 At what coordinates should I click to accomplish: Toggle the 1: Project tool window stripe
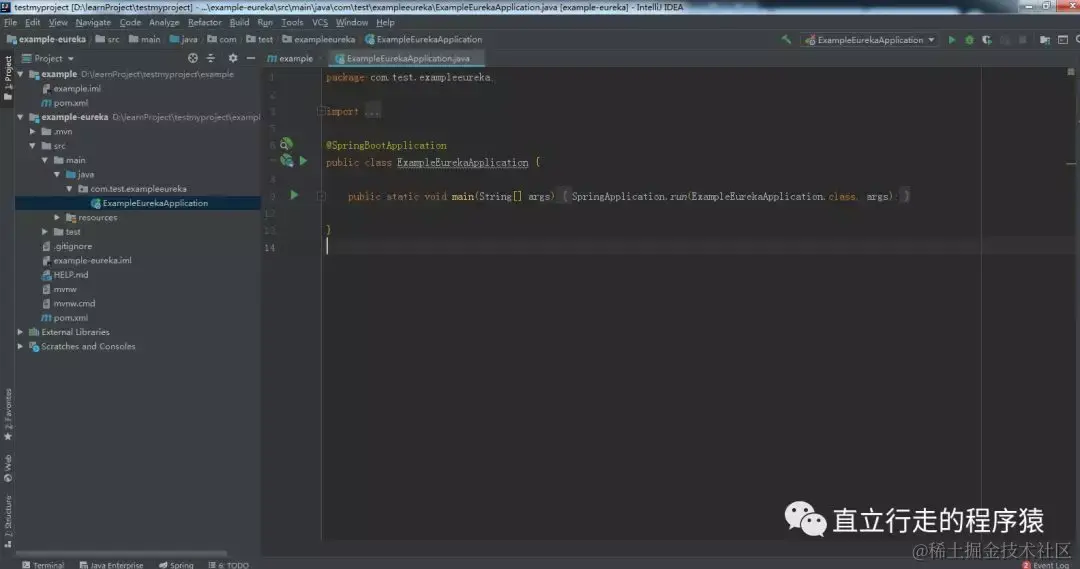point(8,78)
